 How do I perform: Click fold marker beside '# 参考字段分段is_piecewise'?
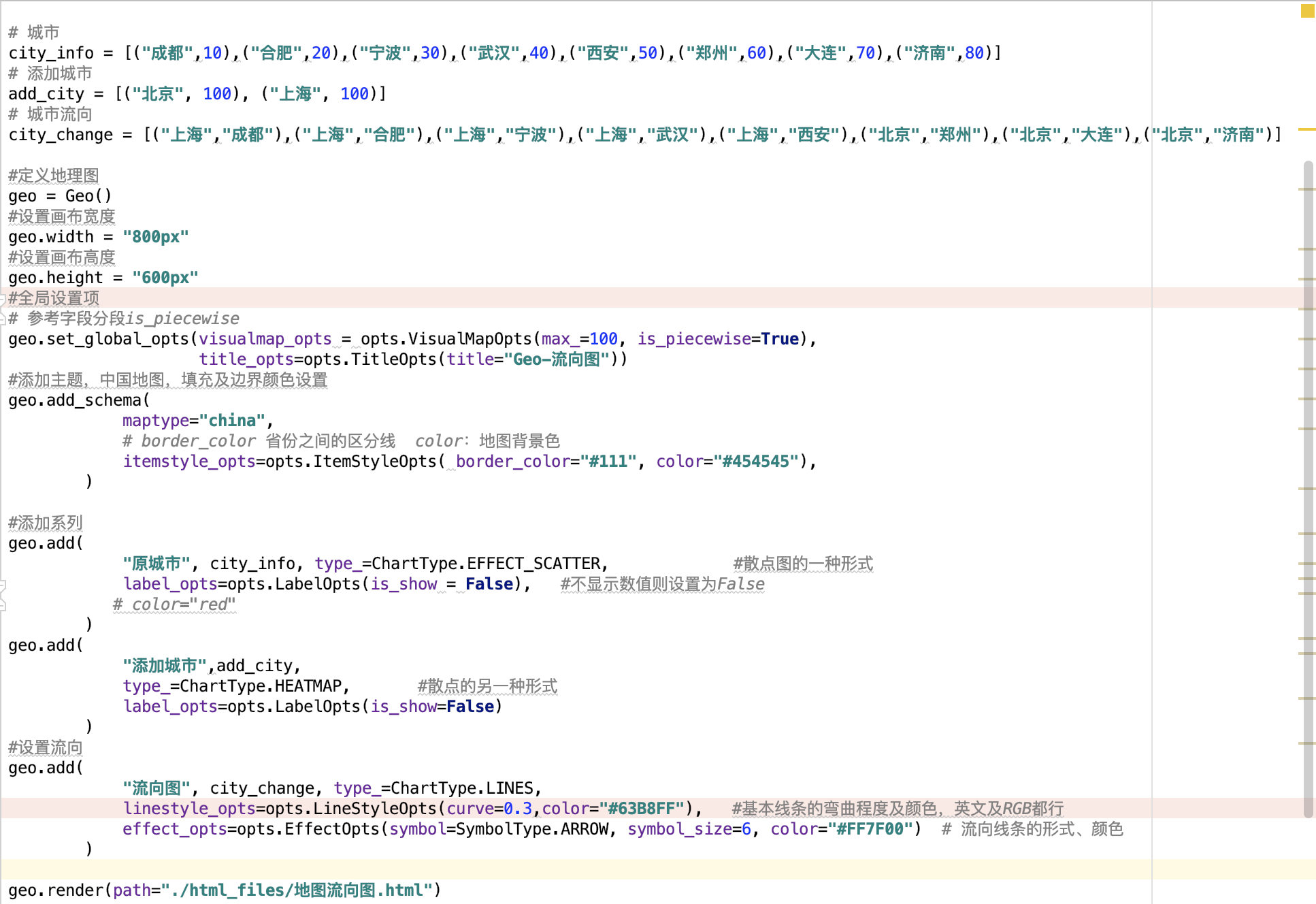(3, 318)
